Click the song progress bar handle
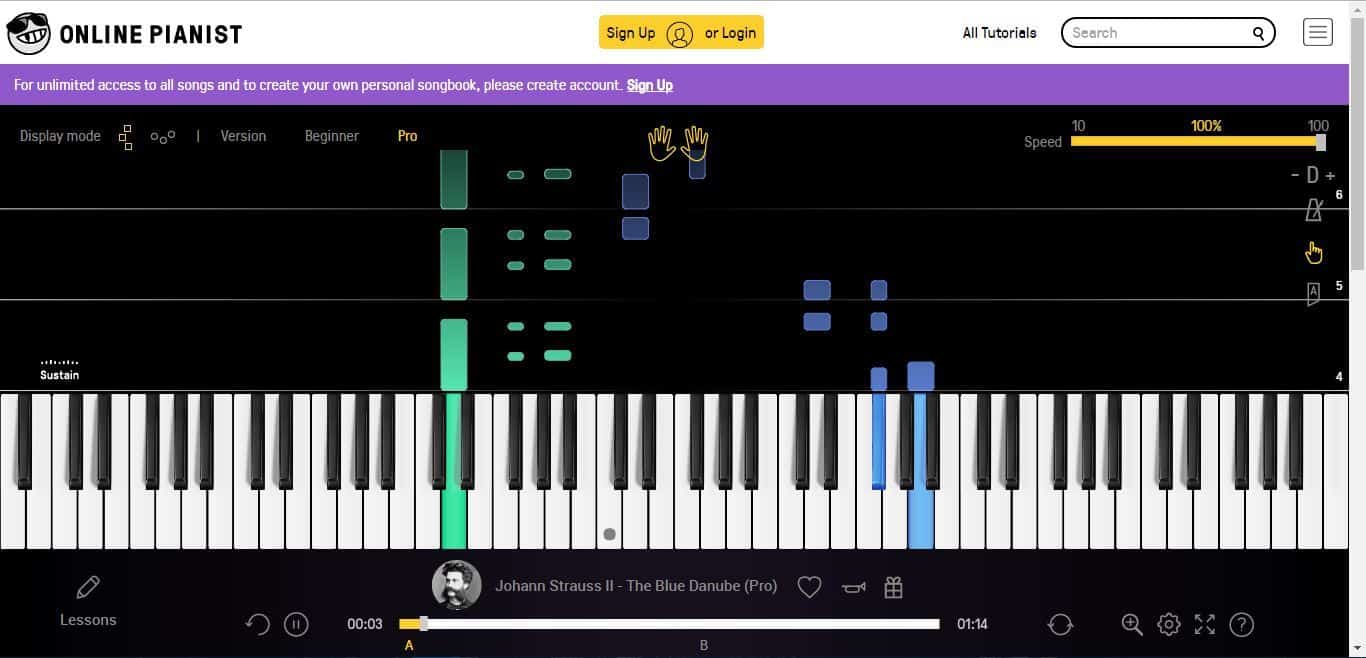1366x658 pixels. (x=424, y=624)
